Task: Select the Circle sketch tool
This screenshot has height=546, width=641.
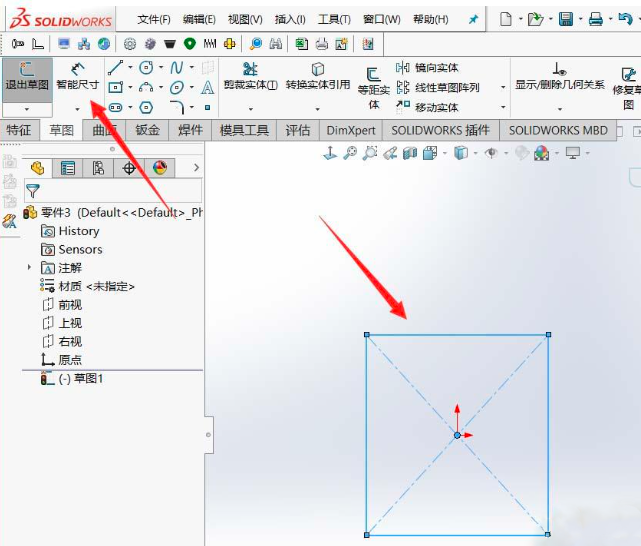Action: 146,67
